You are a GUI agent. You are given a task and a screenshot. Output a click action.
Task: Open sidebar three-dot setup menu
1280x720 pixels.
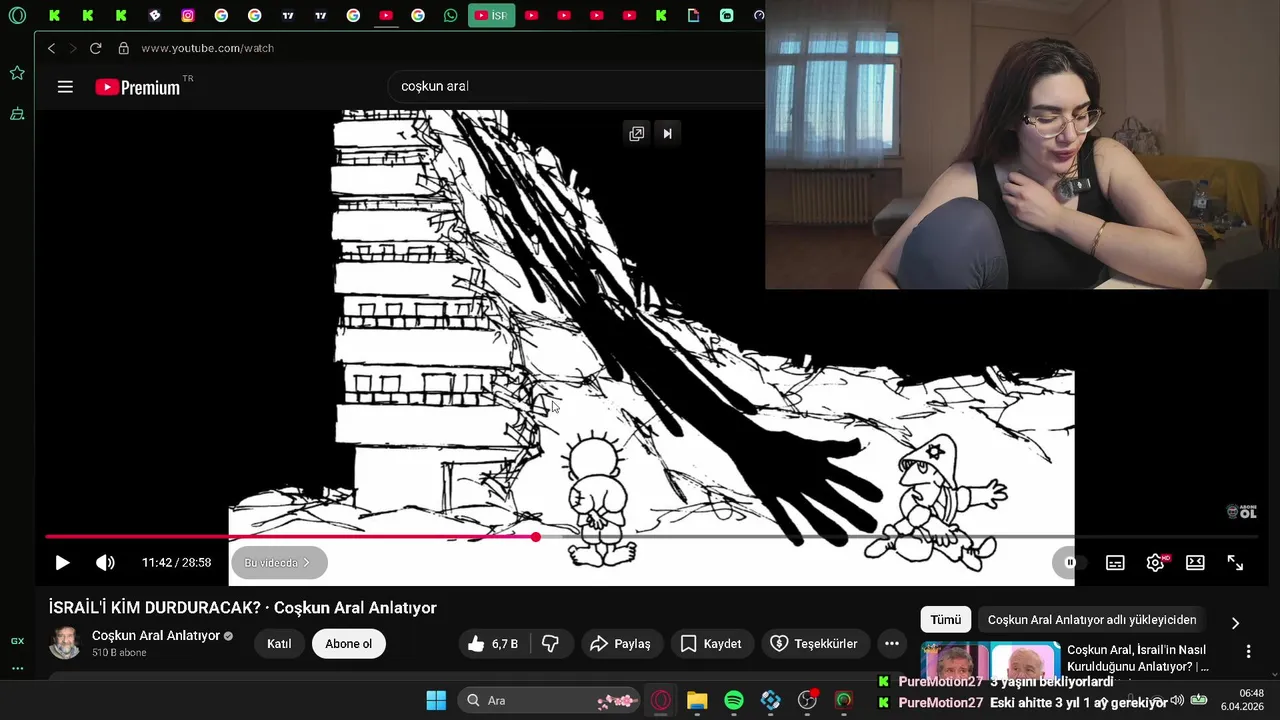(17, 668)
